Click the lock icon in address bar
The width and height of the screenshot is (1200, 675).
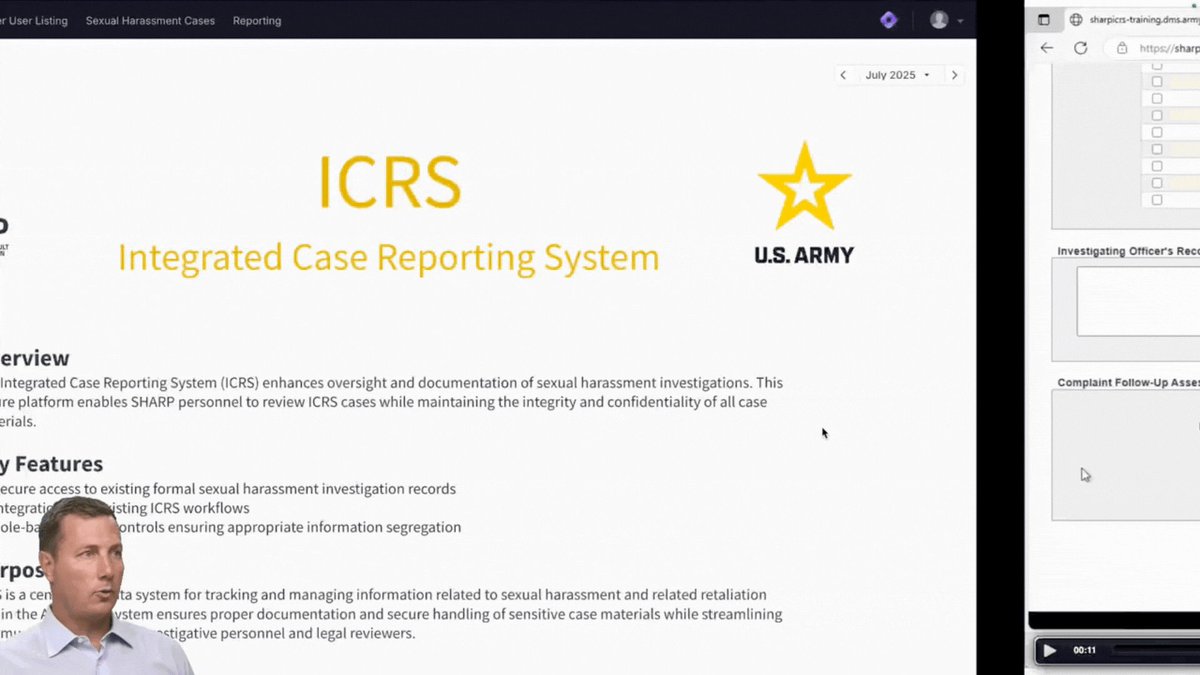point(1122,48)
